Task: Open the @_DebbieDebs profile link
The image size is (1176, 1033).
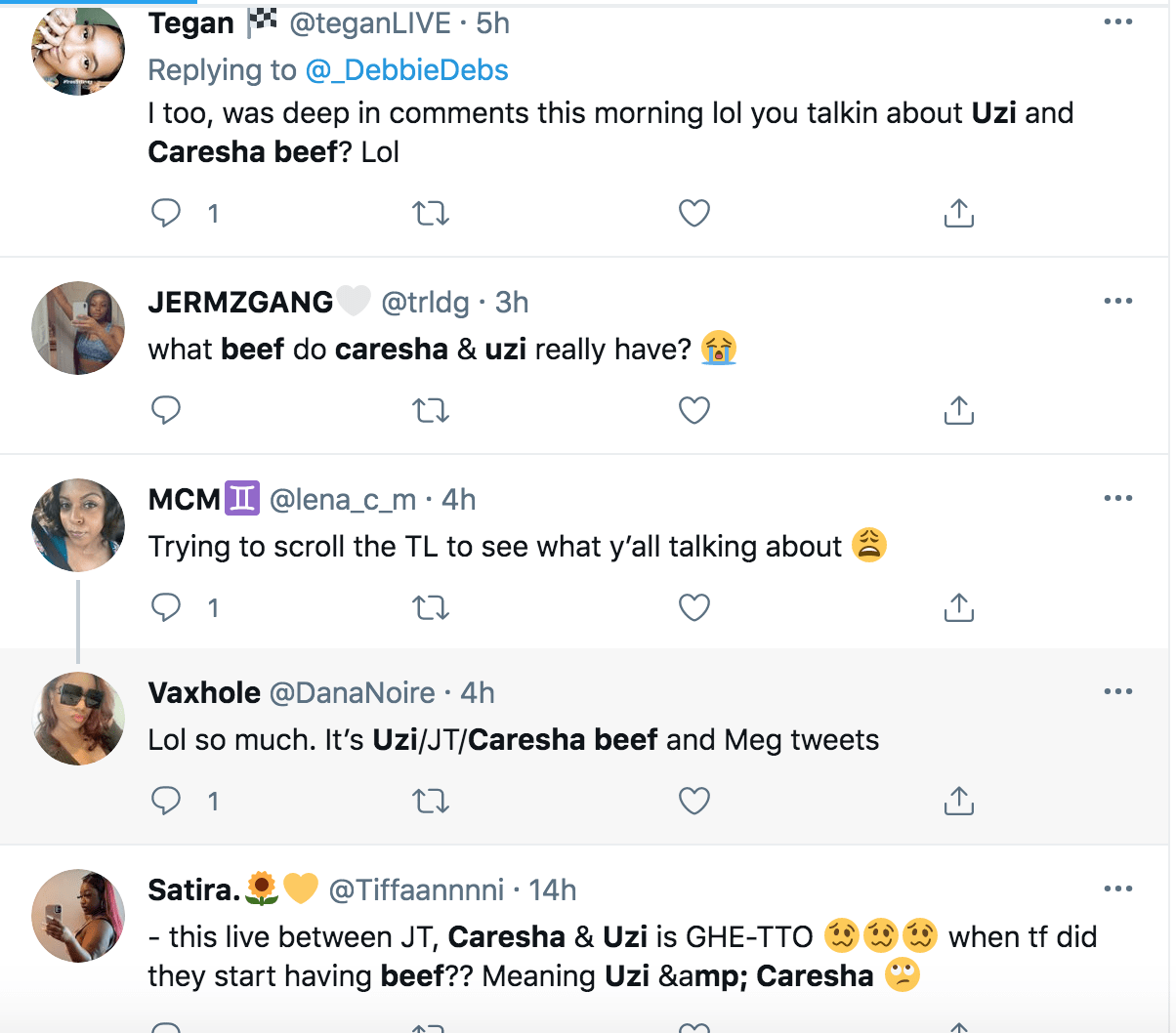Action: click(x=406, y=70)
